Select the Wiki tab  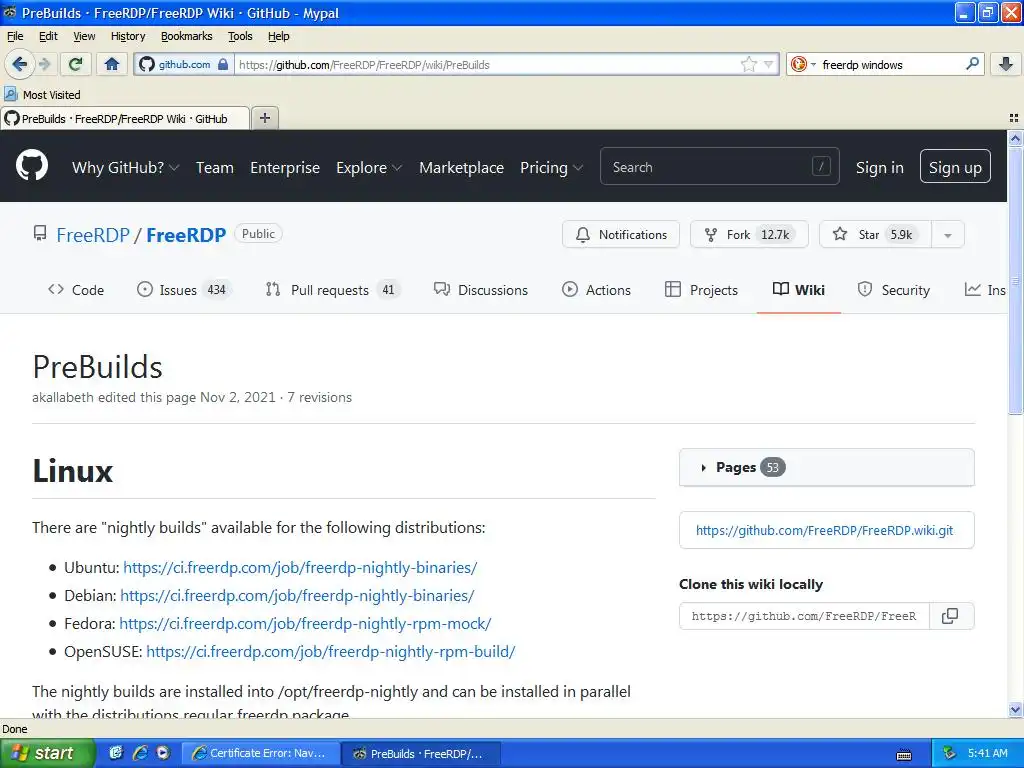799,290
